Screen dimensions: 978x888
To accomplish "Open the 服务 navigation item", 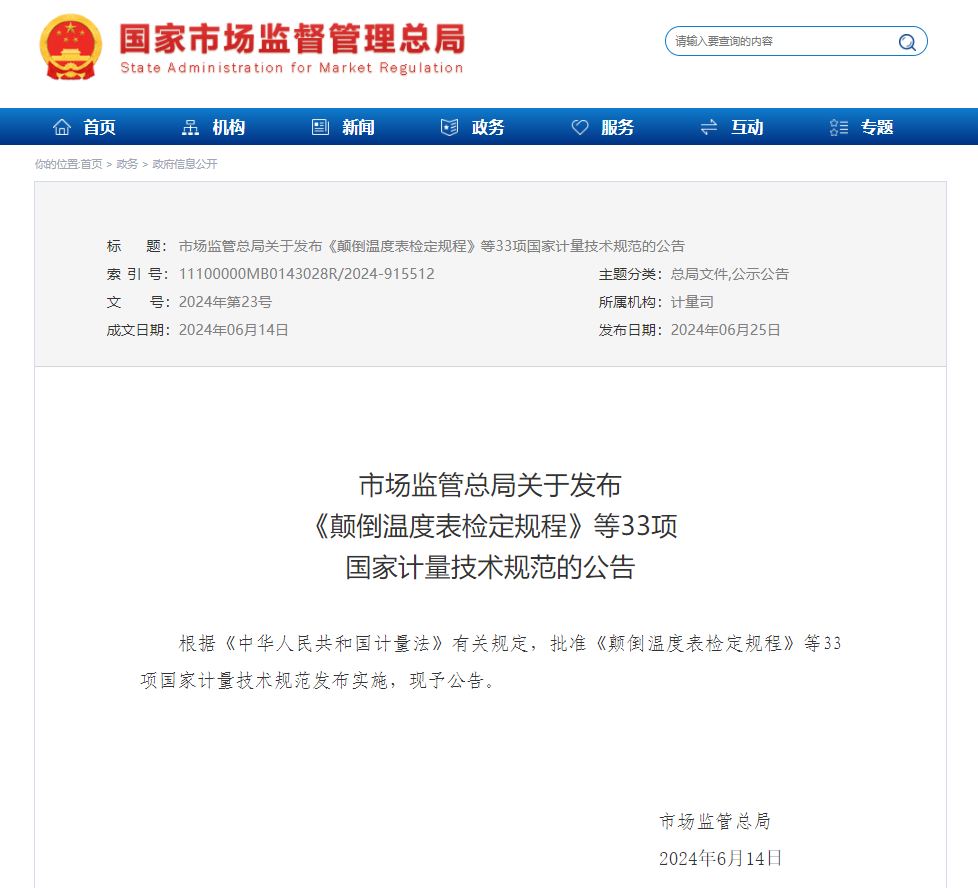I will (x=618, y=127).
